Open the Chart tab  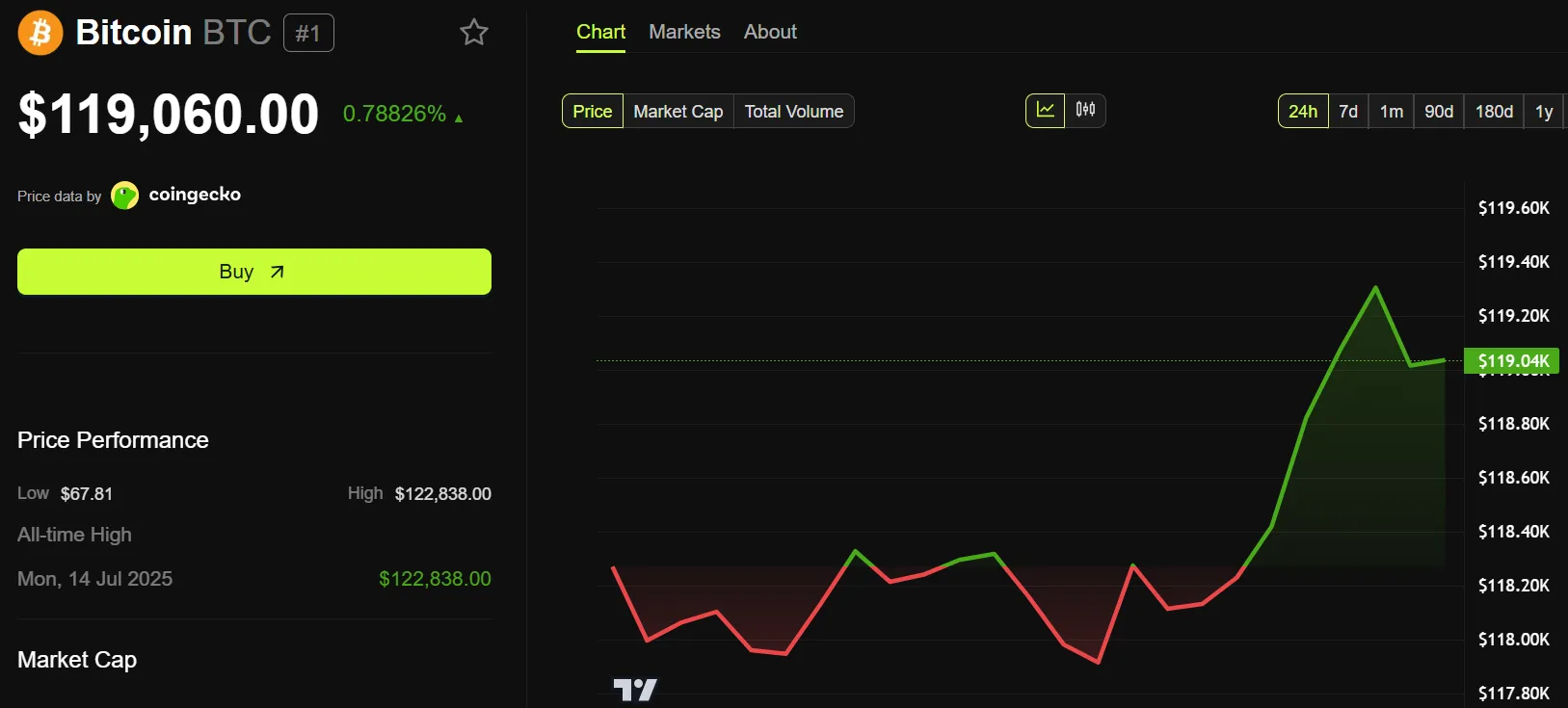click(x=600, y=32)
